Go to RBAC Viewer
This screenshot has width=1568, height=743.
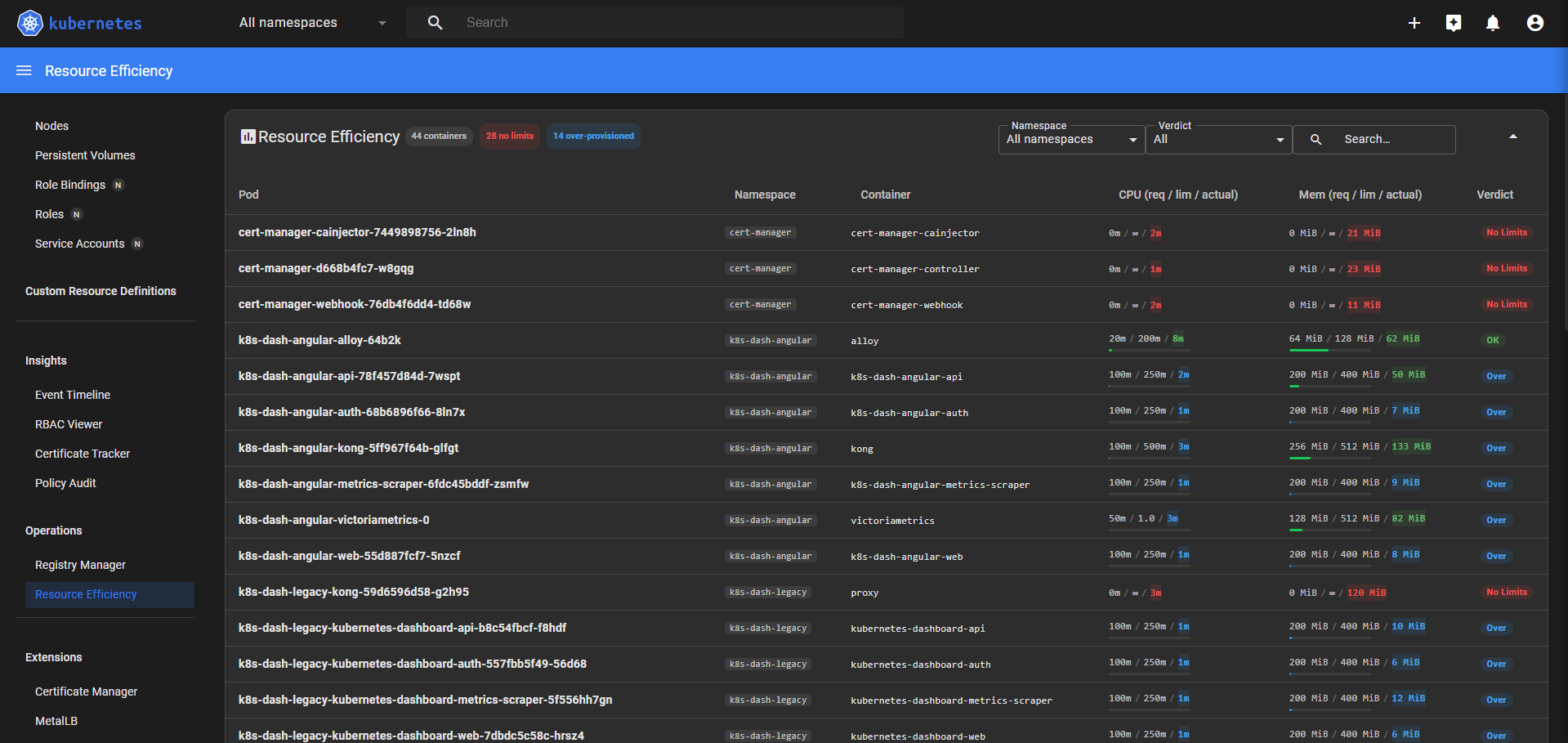point(69,424)
